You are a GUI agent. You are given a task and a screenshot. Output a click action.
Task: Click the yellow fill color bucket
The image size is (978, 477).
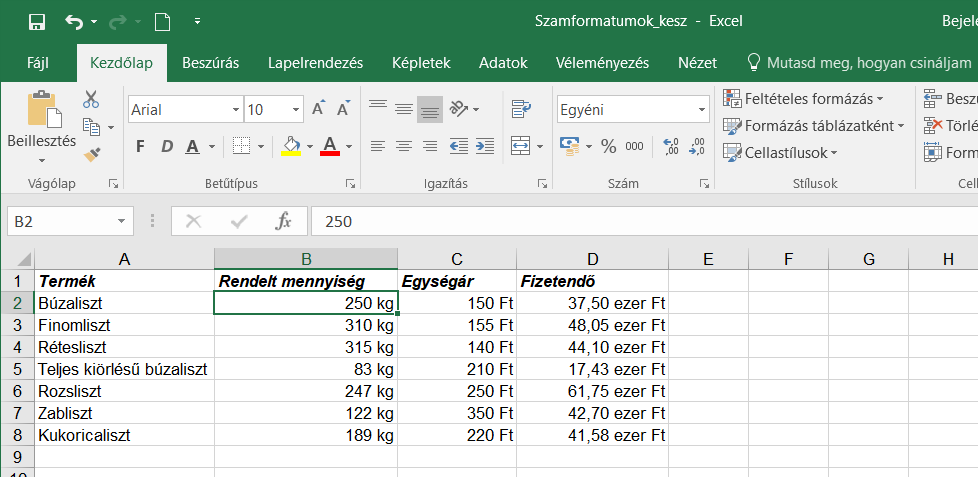tap(291, 147)
